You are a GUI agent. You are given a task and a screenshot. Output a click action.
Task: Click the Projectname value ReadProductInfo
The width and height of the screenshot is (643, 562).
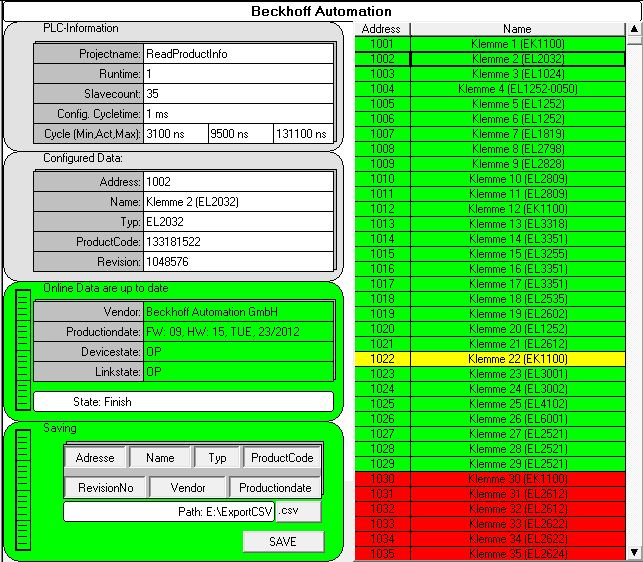click(238, 54)
